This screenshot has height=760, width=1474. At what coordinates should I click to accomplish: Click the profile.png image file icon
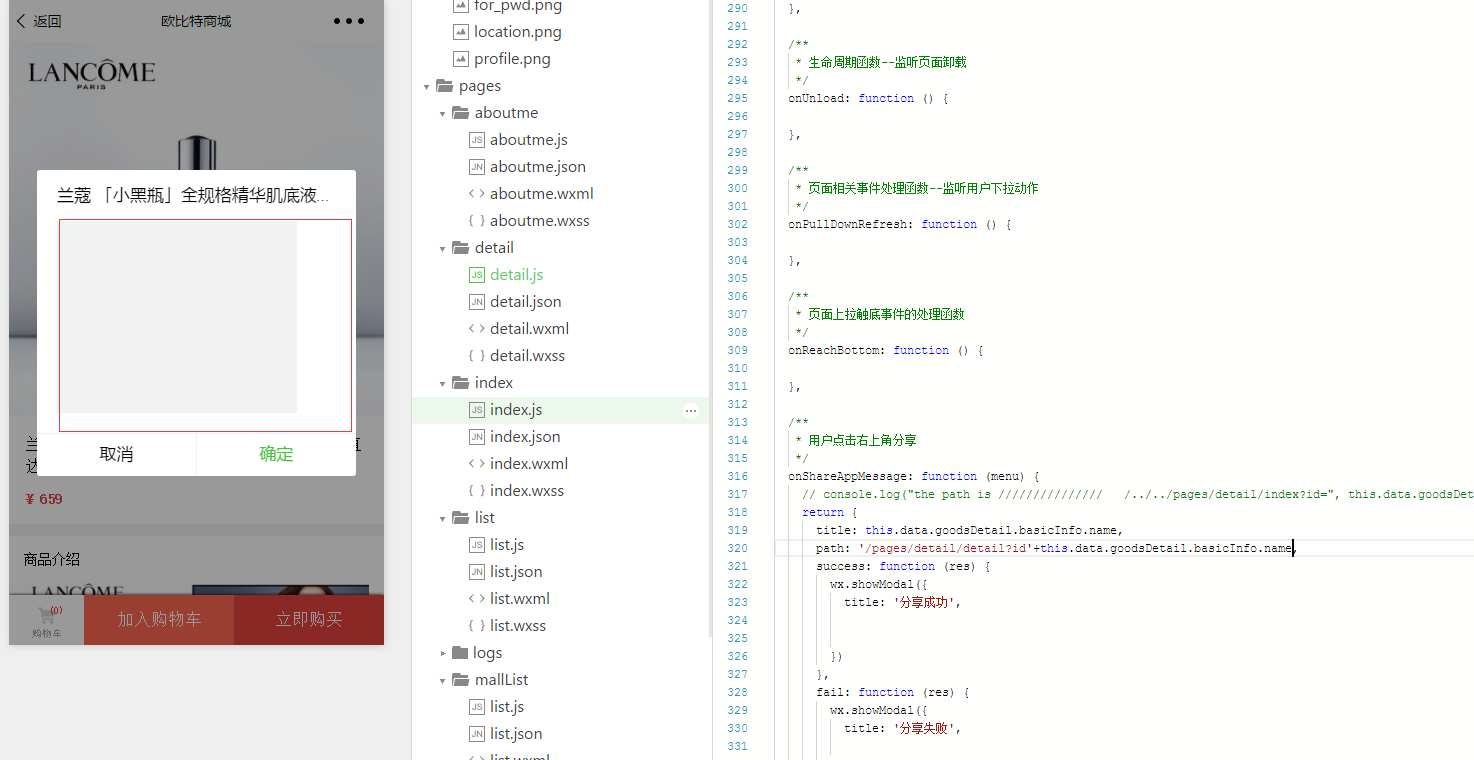[460, 59]
